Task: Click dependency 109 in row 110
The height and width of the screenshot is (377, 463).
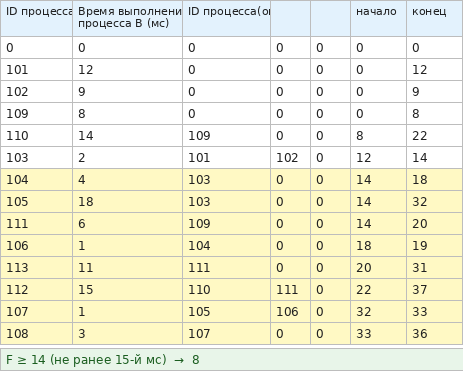Action: [227, 136]
